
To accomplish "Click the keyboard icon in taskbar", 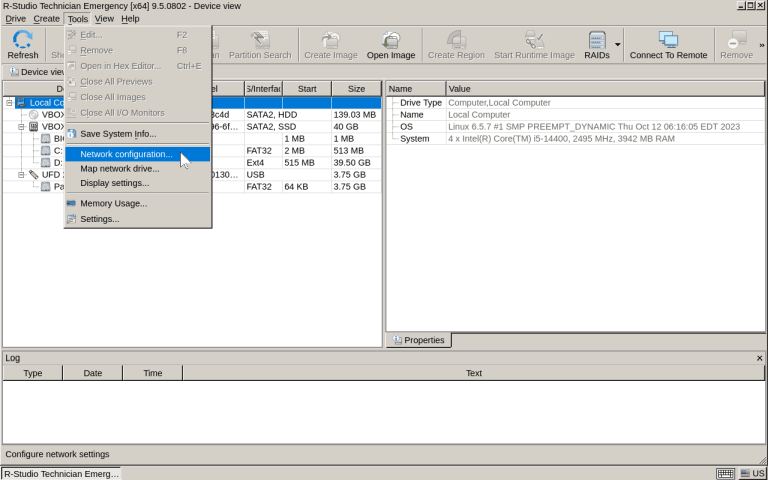I will point(726,473).
